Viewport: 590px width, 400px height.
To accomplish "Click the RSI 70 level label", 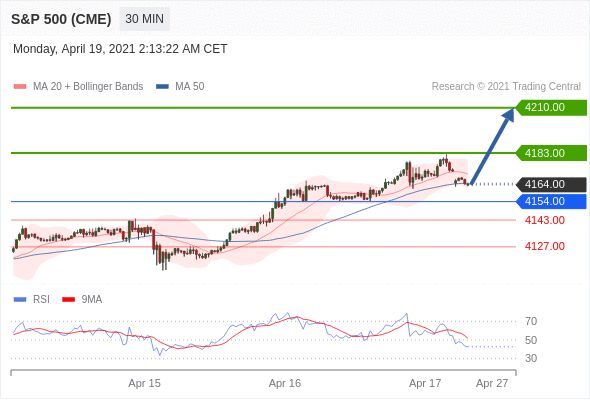I will point(531,321).
